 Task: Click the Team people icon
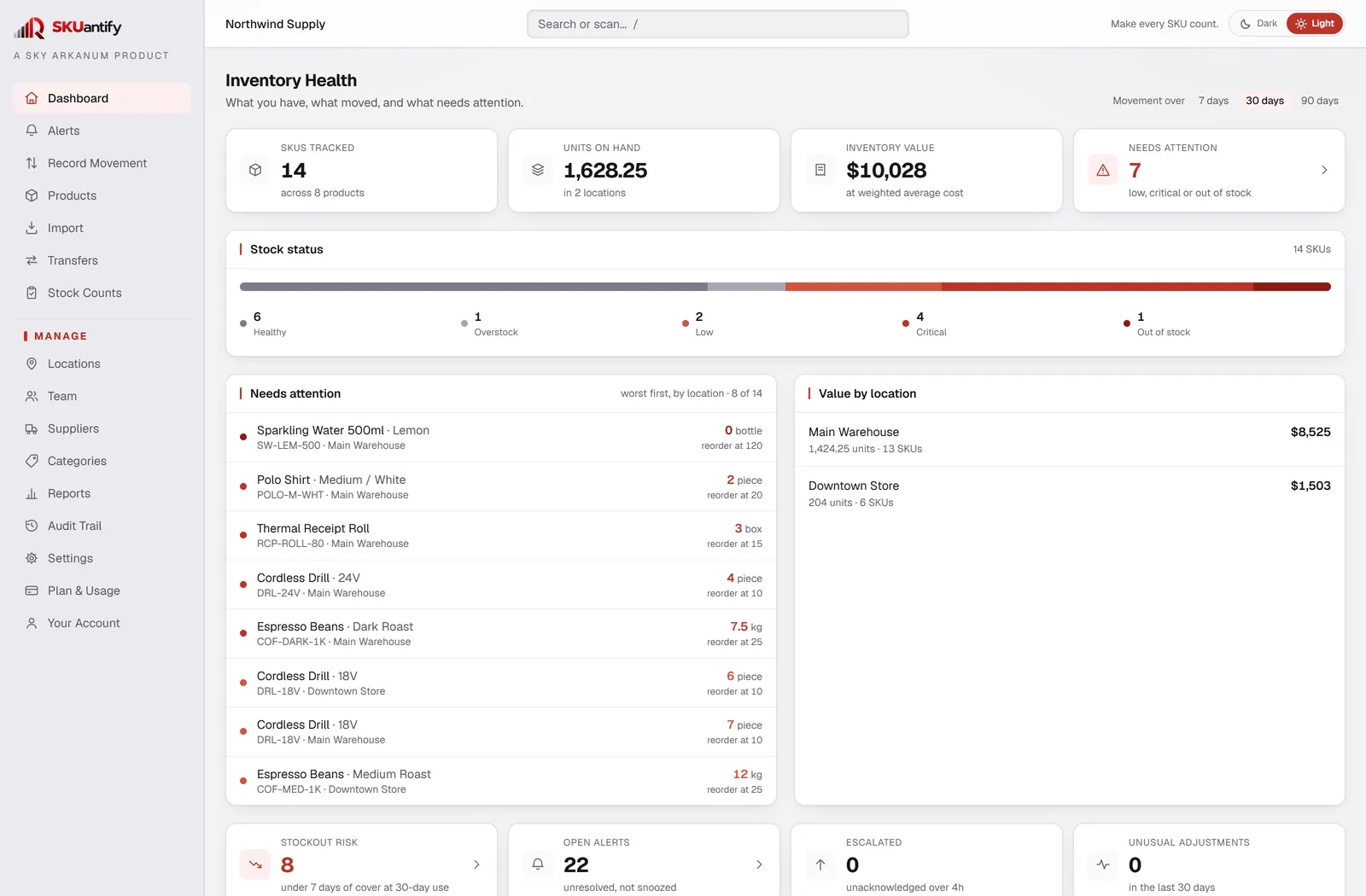tap(32, 396)
